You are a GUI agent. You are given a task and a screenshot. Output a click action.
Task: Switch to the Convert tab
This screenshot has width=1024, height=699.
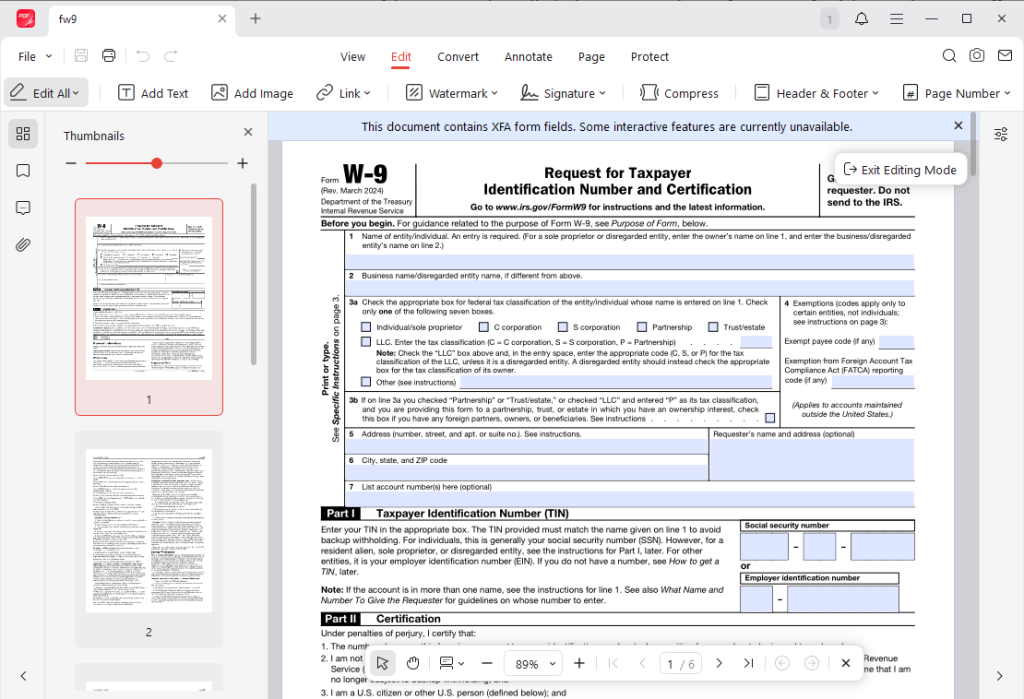point(458,57)
